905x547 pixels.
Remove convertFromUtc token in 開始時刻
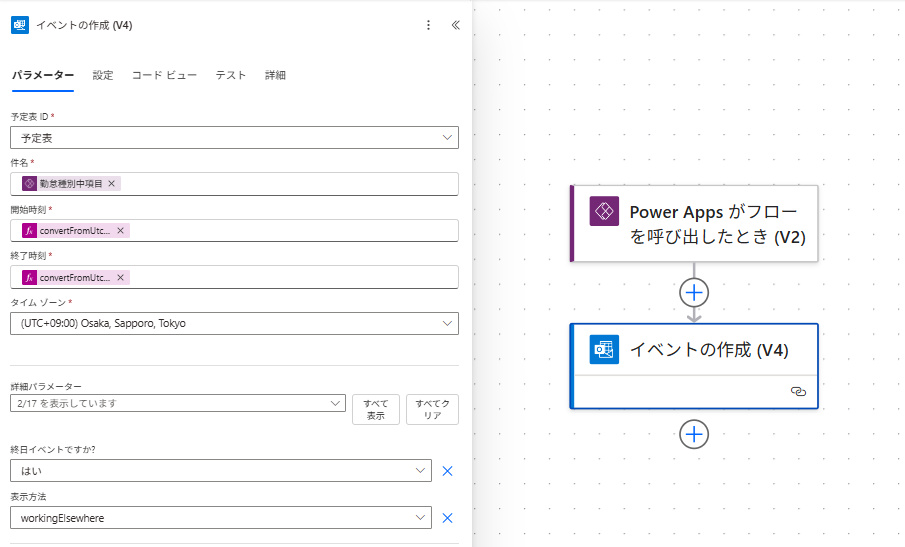tap(121, 230)
